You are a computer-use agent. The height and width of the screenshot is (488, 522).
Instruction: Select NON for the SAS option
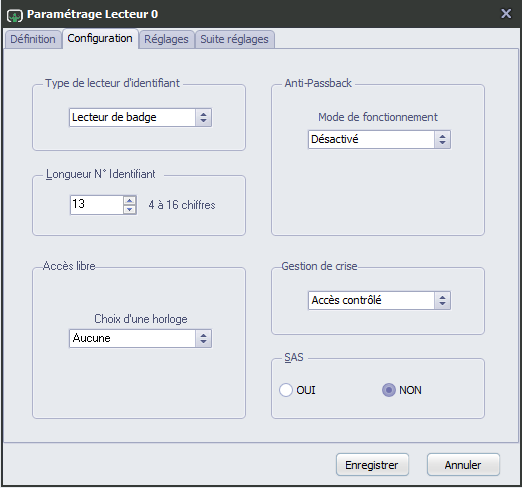tap(389, 390)
